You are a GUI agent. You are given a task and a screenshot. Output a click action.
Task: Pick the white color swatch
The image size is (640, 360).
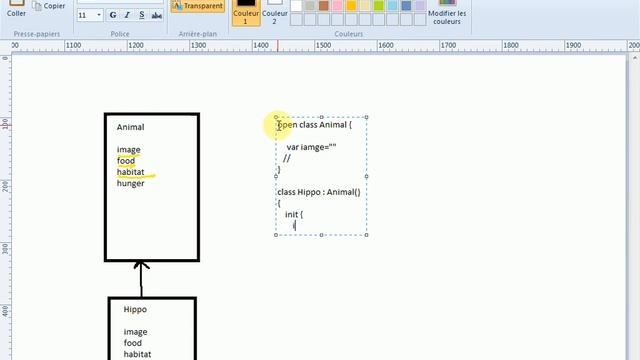[x=296, y=6]
